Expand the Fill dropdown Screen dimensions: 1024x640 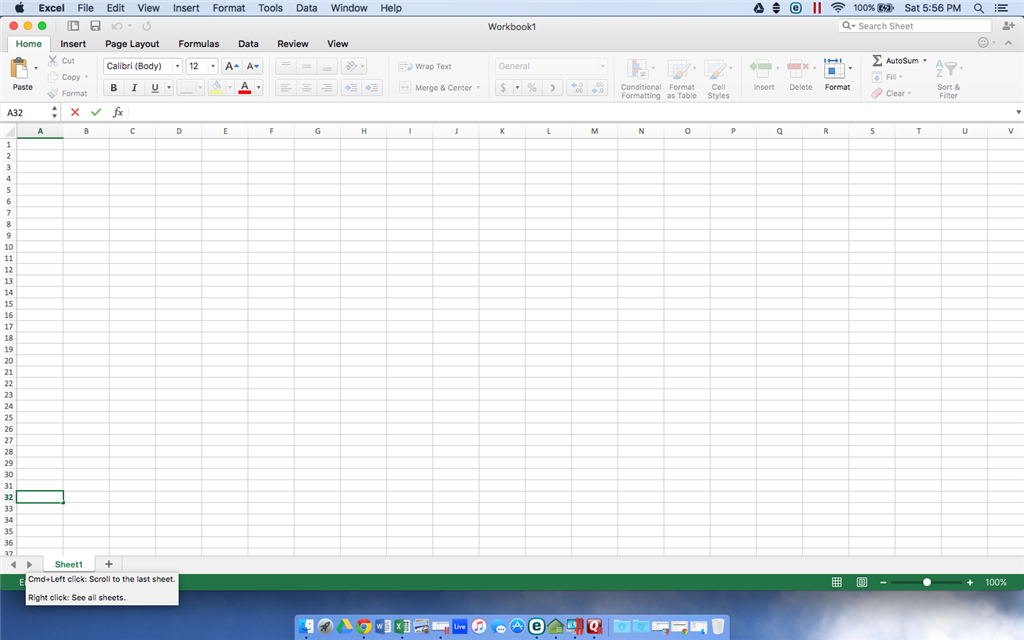pyautogui.click(x=901, y=77)
